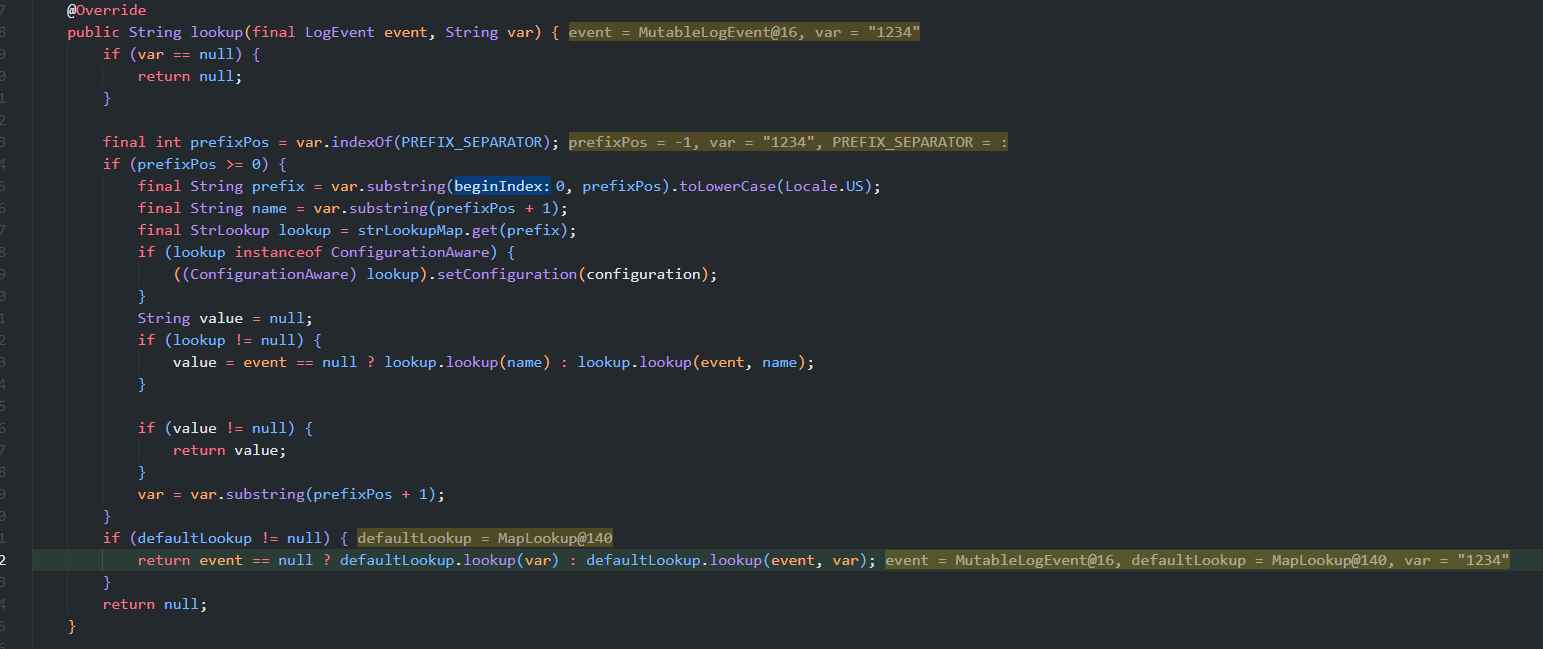Click "var = var.substring(prefixPos + 1);" line
Screen dimensions: 1543x649
click(x=290, y=494)
